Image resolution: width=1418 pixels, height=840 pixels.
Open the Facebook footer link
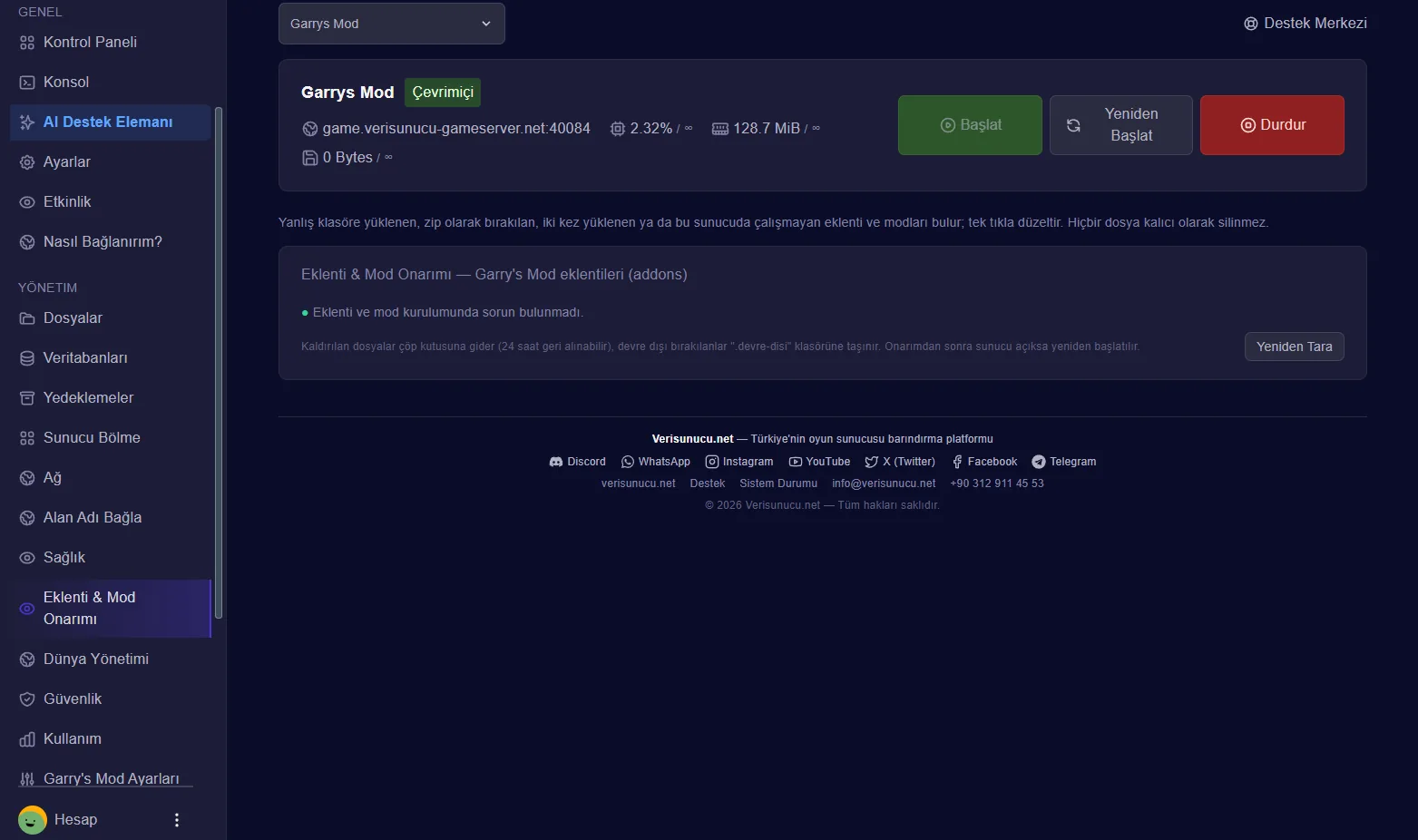pos(984,462)
